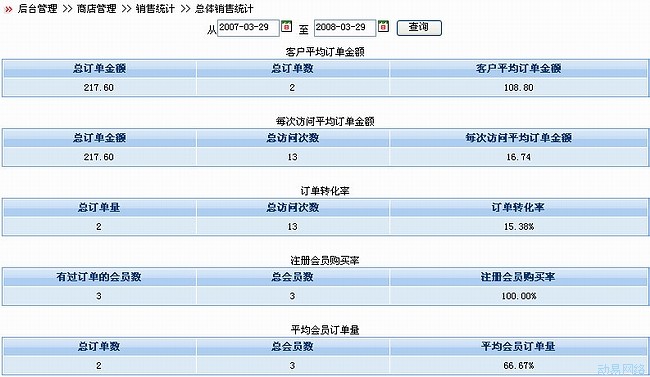Select the 注册会员购买率 section title

pos(325,260)
